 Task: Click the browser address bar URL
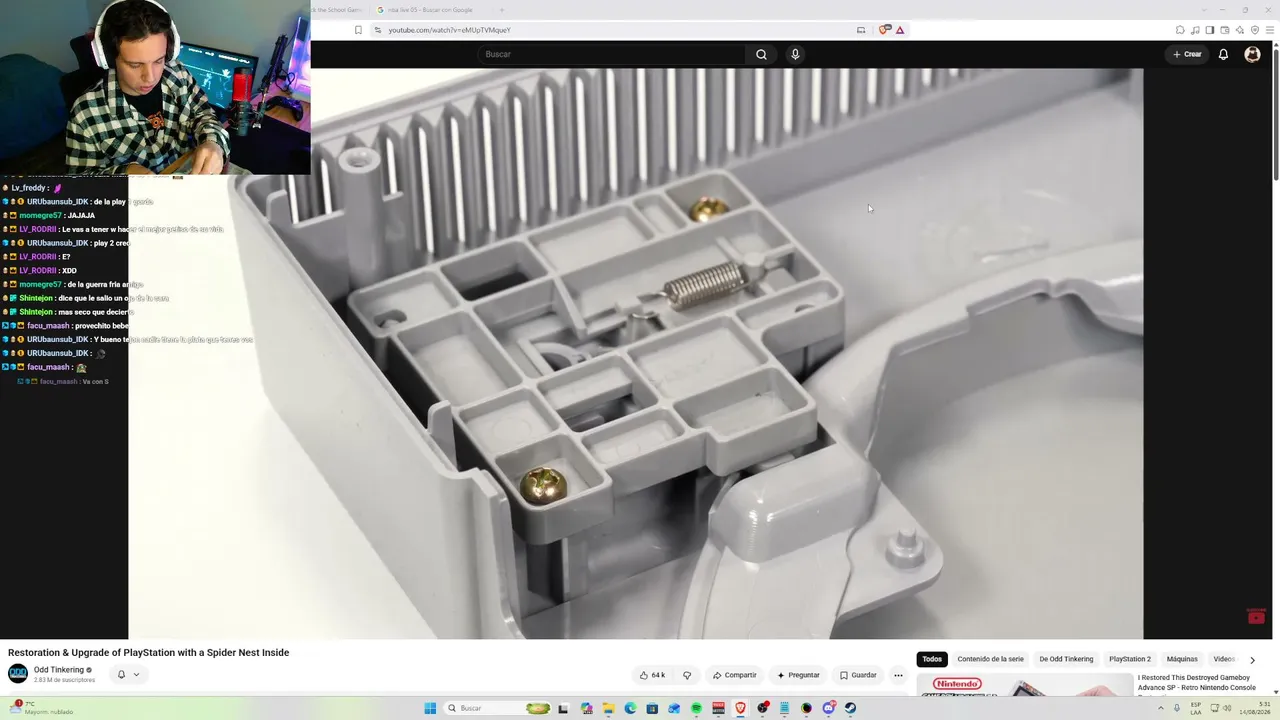449,30
